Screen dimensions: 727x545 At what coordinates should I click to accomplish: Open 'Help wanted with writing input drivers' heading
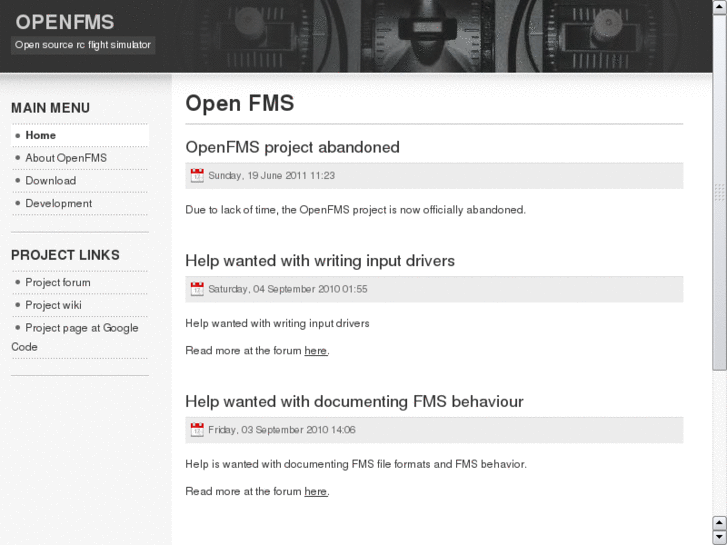[x=320, y=261]
